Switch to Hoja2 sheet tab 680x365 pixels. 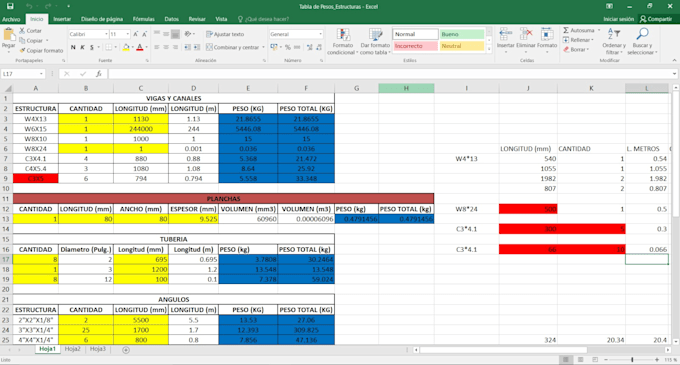[x=72, y=349]
